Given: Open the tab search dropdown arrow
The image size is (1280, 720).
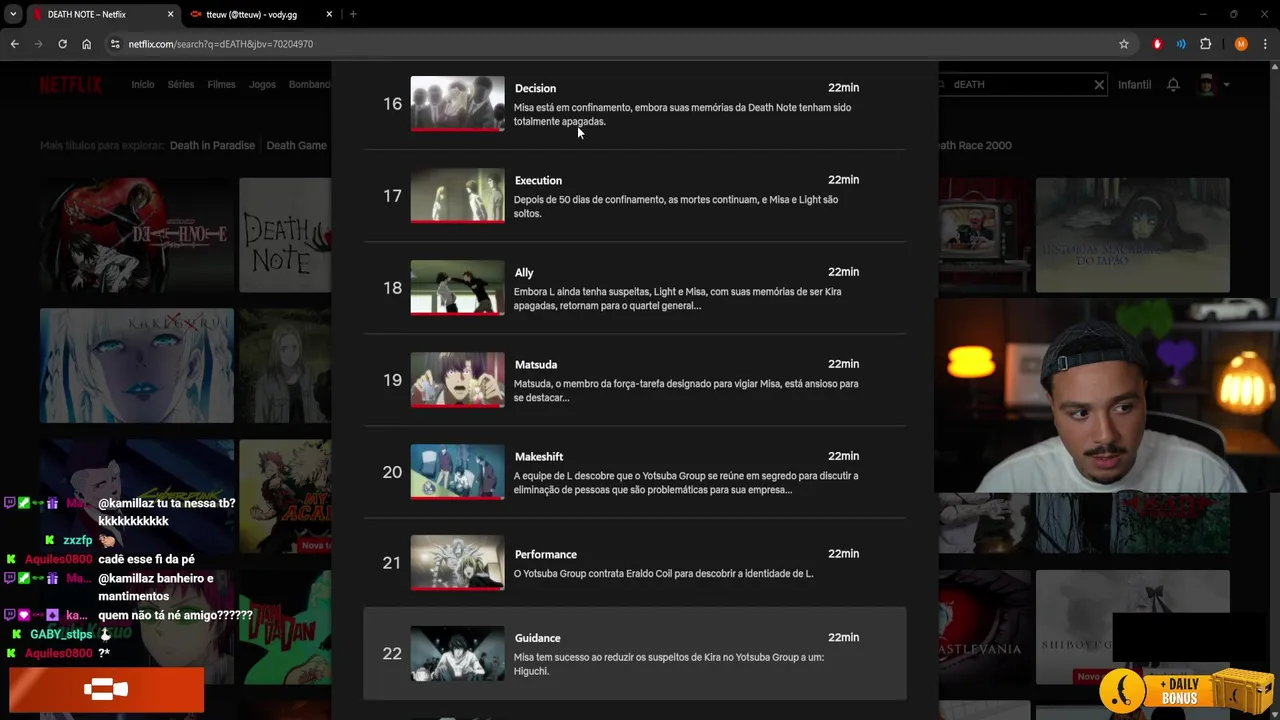Looking at the screenshot, I should [x=13, y=14].
